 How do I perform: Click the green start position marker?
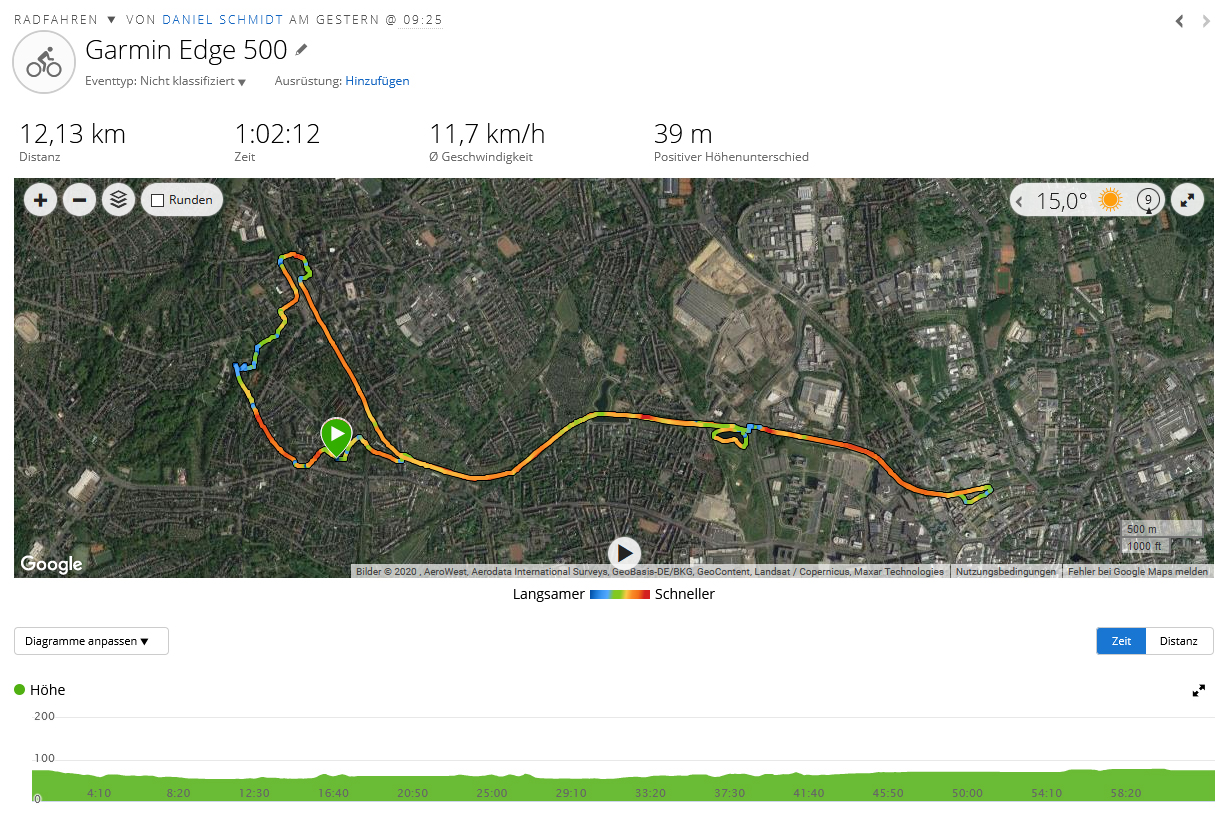point(336,435)
